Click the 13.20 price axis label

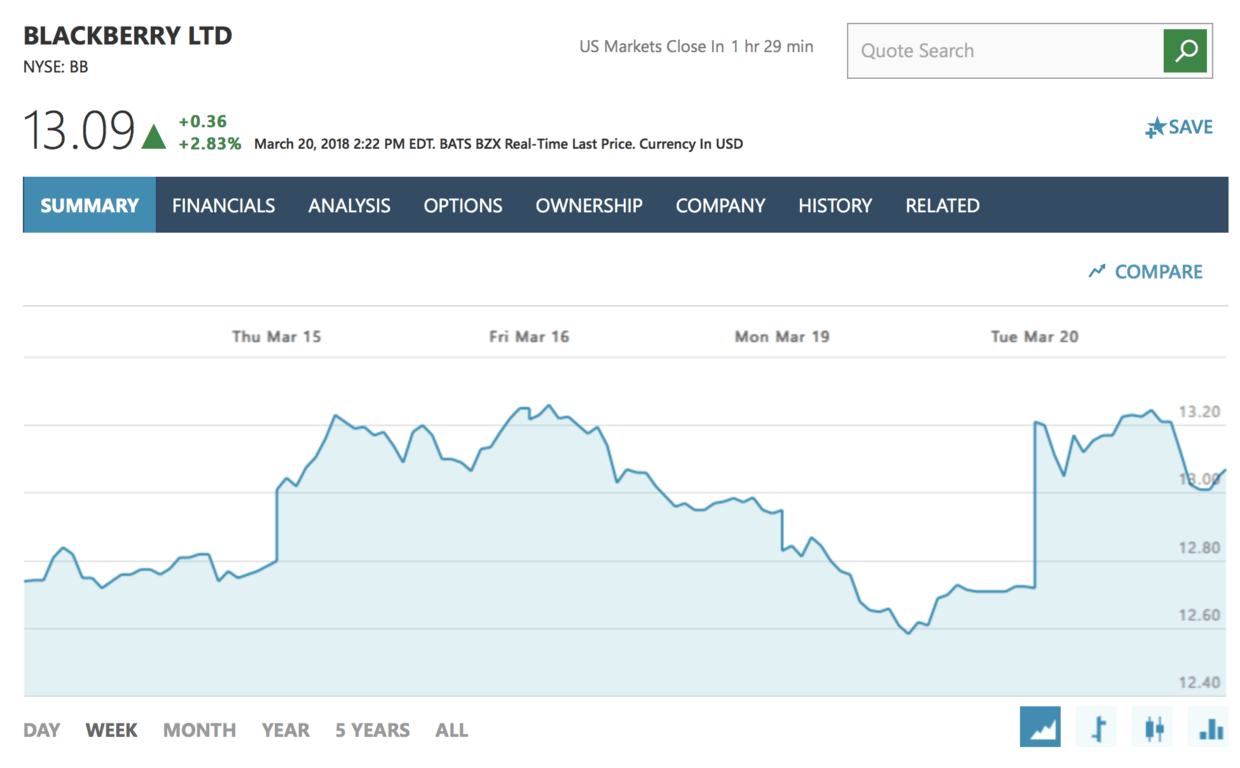pos(1199,411)
